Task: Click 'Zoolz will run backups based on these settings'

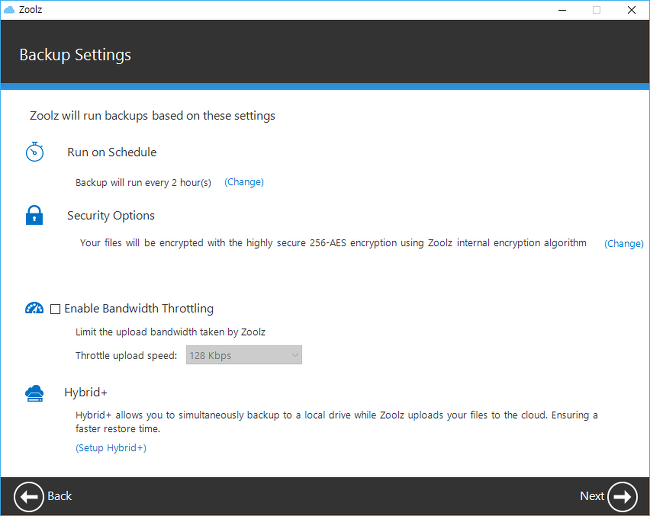Action: [153, 116]
